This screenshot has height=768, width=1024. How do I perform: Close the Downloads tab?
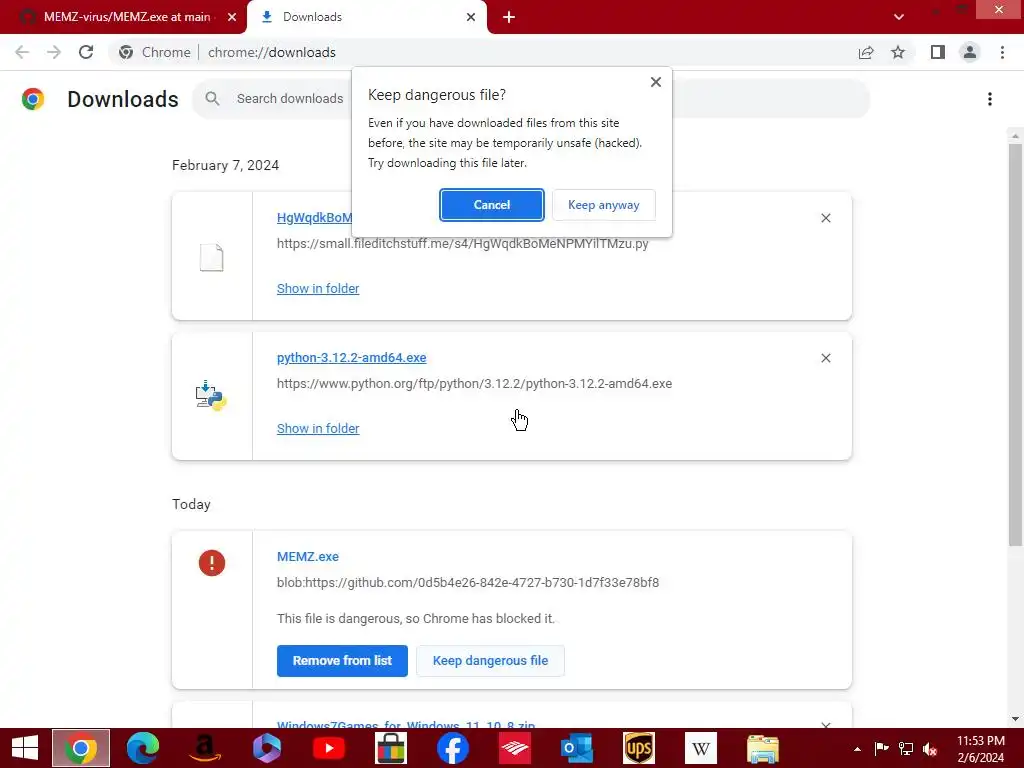click(471, 17)
